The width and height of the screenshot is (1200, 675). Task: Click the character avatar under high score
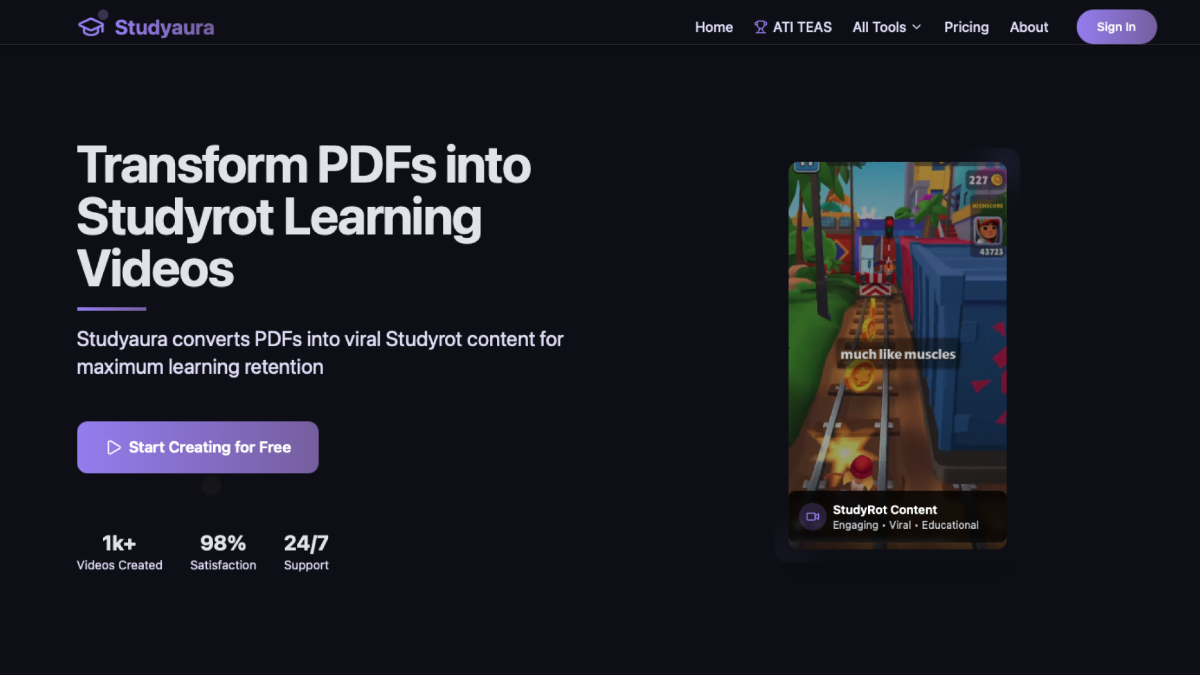(987, 230)
